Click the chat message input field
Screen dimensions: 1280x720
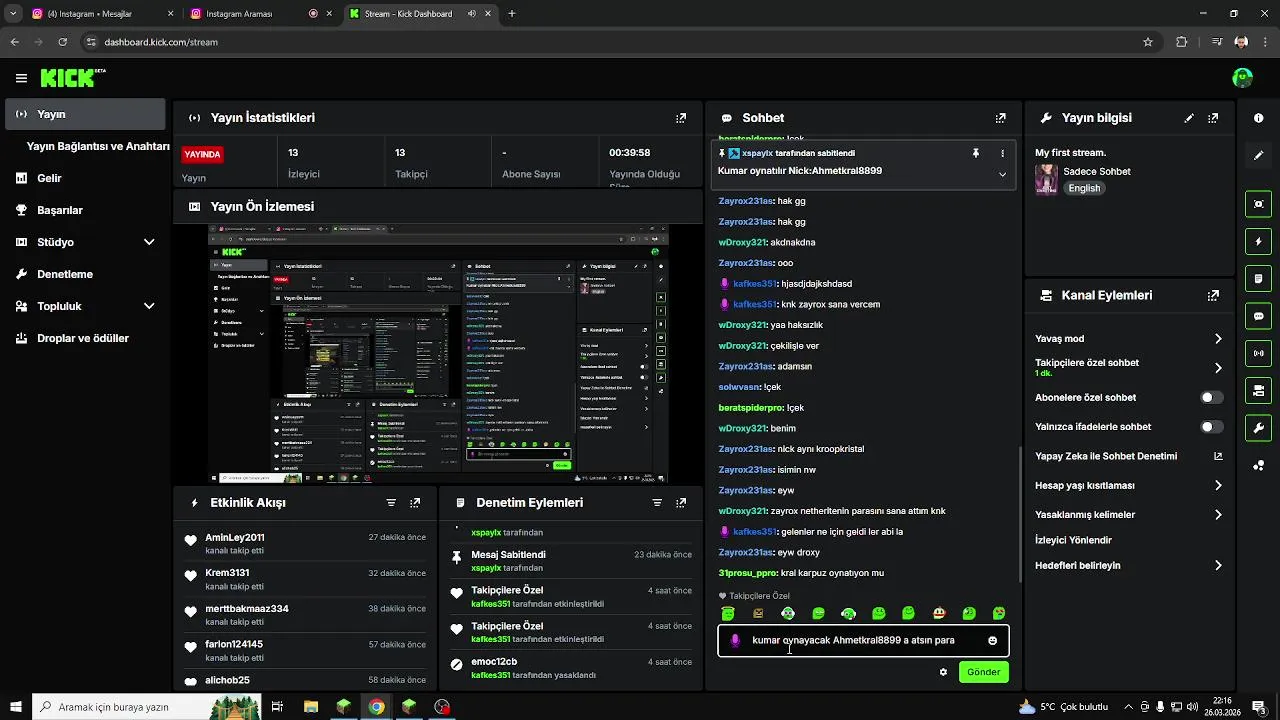coord(863,641)
